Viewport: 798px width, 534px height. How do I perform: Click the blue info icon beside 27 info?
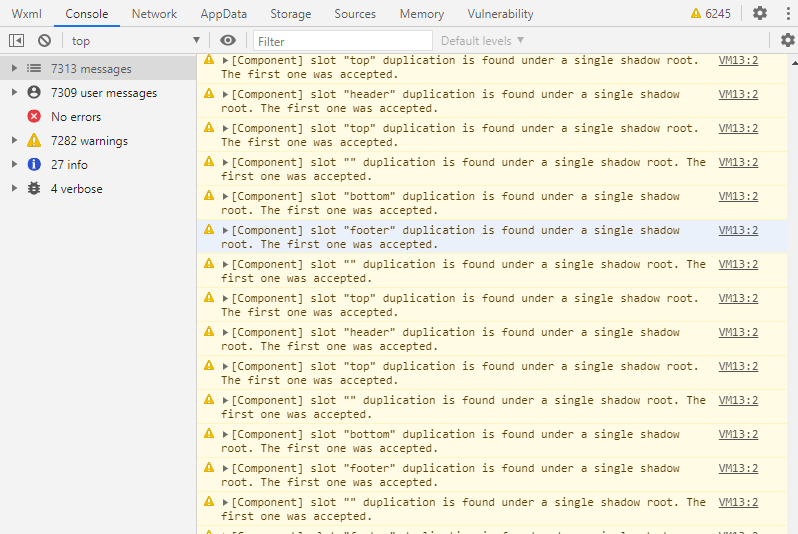click(34, 164)
